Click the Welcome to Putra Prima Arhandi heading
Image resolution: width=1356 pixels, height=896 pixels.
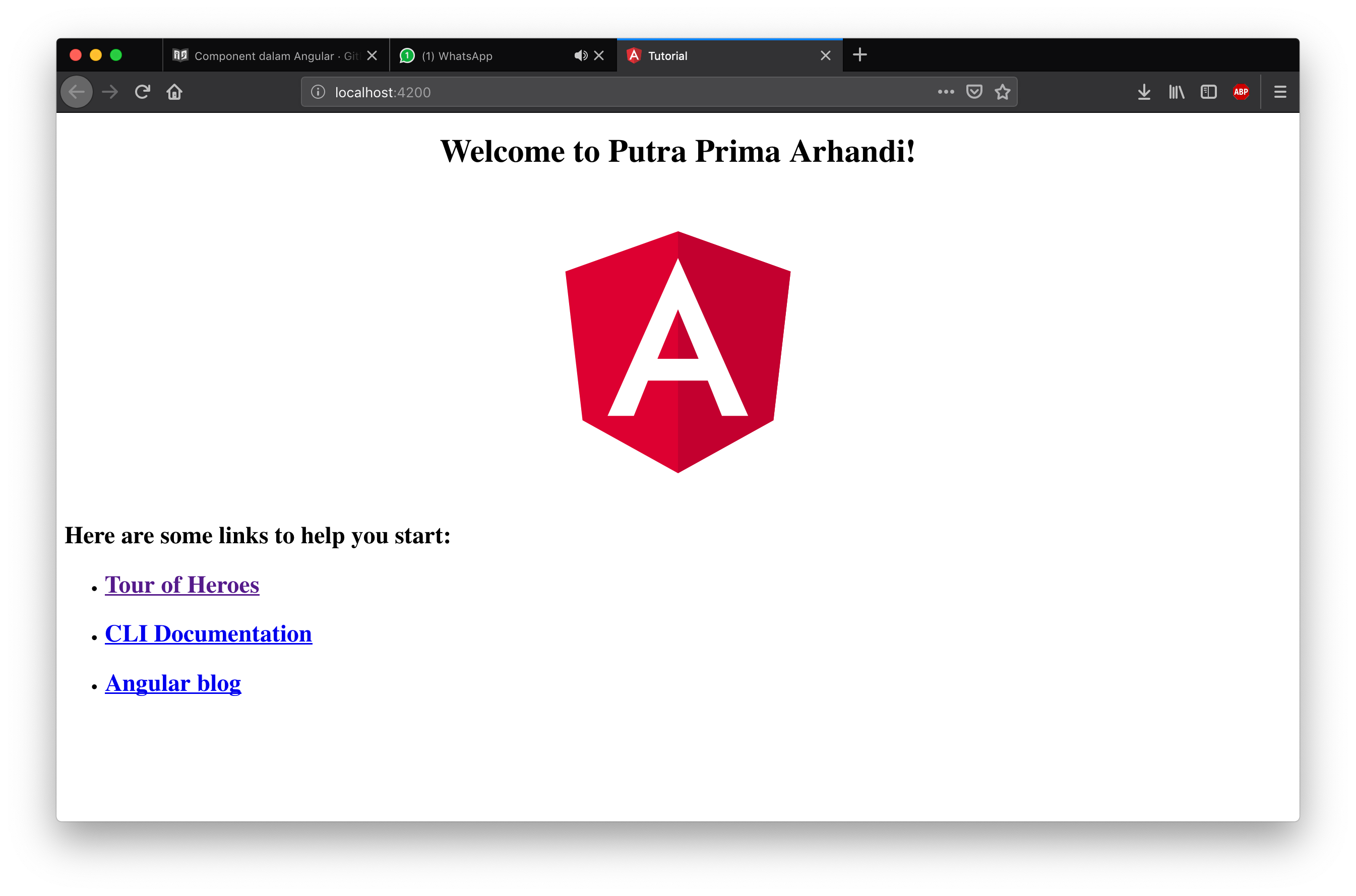[677, 151]
